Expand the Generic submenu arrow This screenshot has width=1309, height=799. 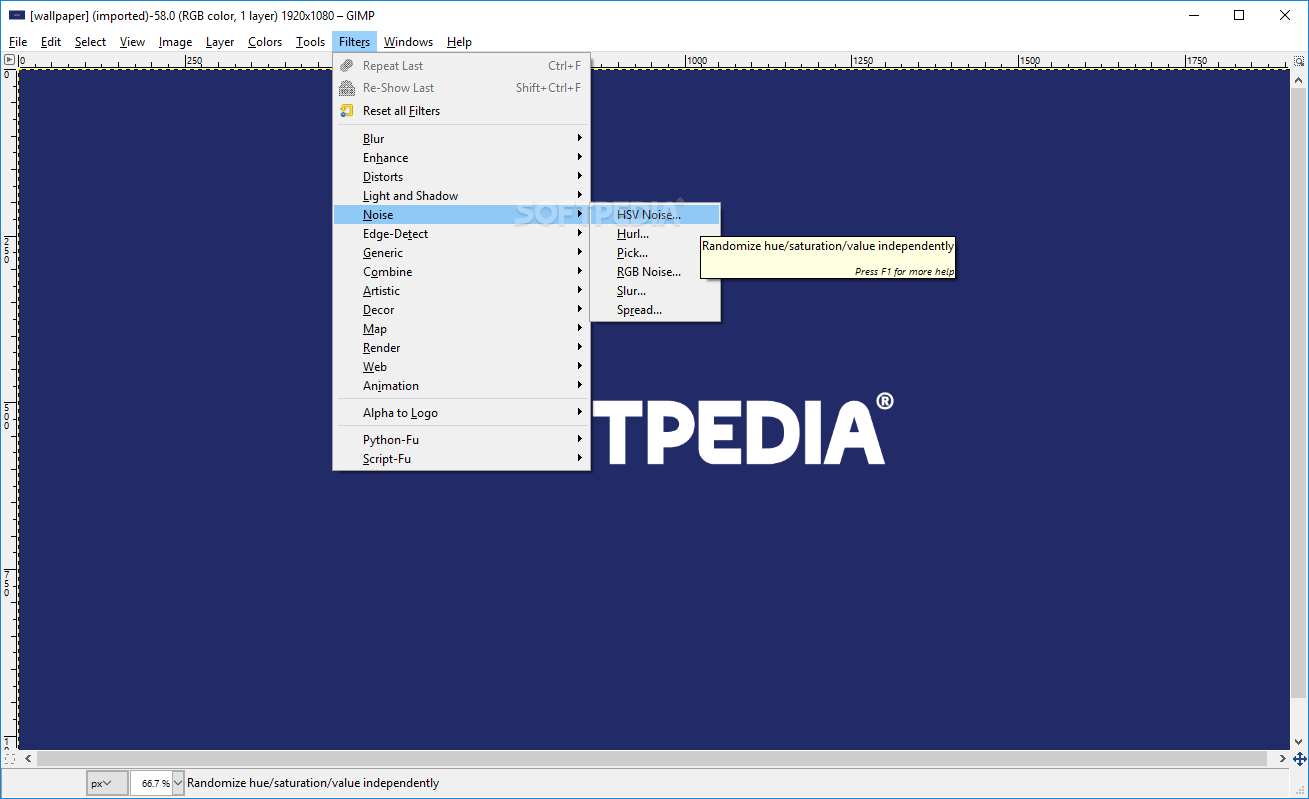click(x=579, y=252)
